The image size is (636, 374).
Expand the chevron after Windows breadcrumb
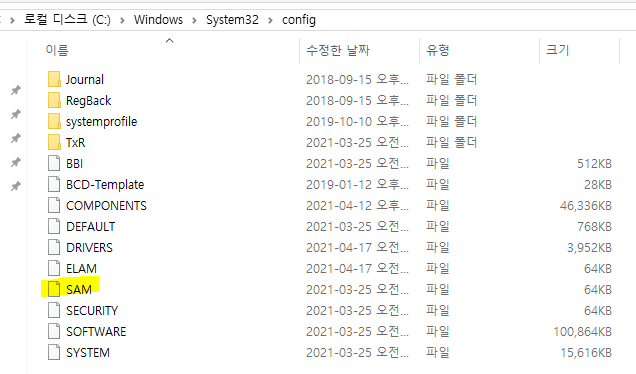click(194, 20)
